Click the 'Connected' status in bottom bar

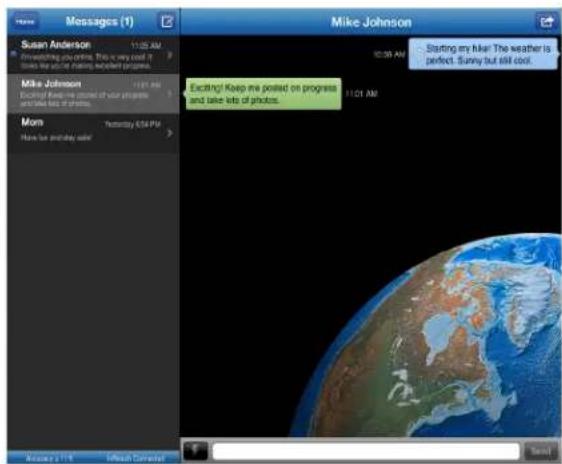click(136, 458)
